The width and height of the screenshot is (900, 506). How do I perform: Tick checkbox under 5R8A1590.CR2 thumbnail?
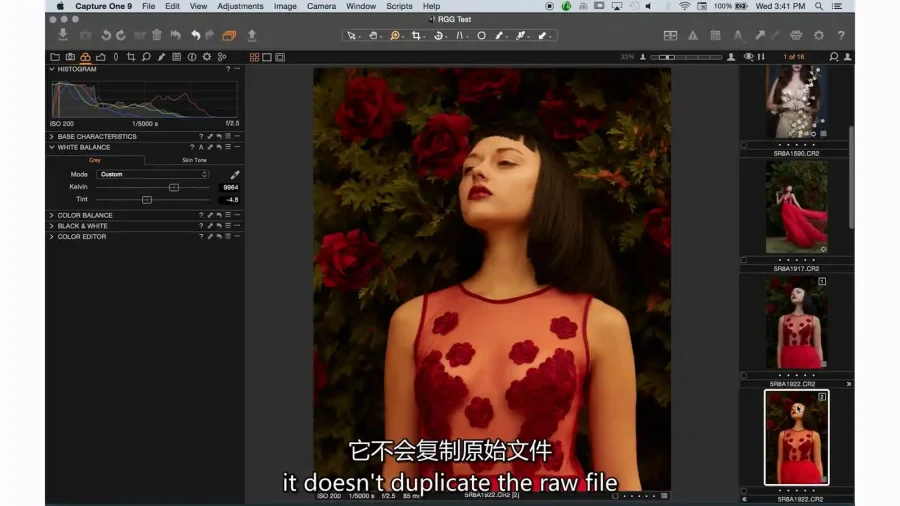tap(744, 145)
